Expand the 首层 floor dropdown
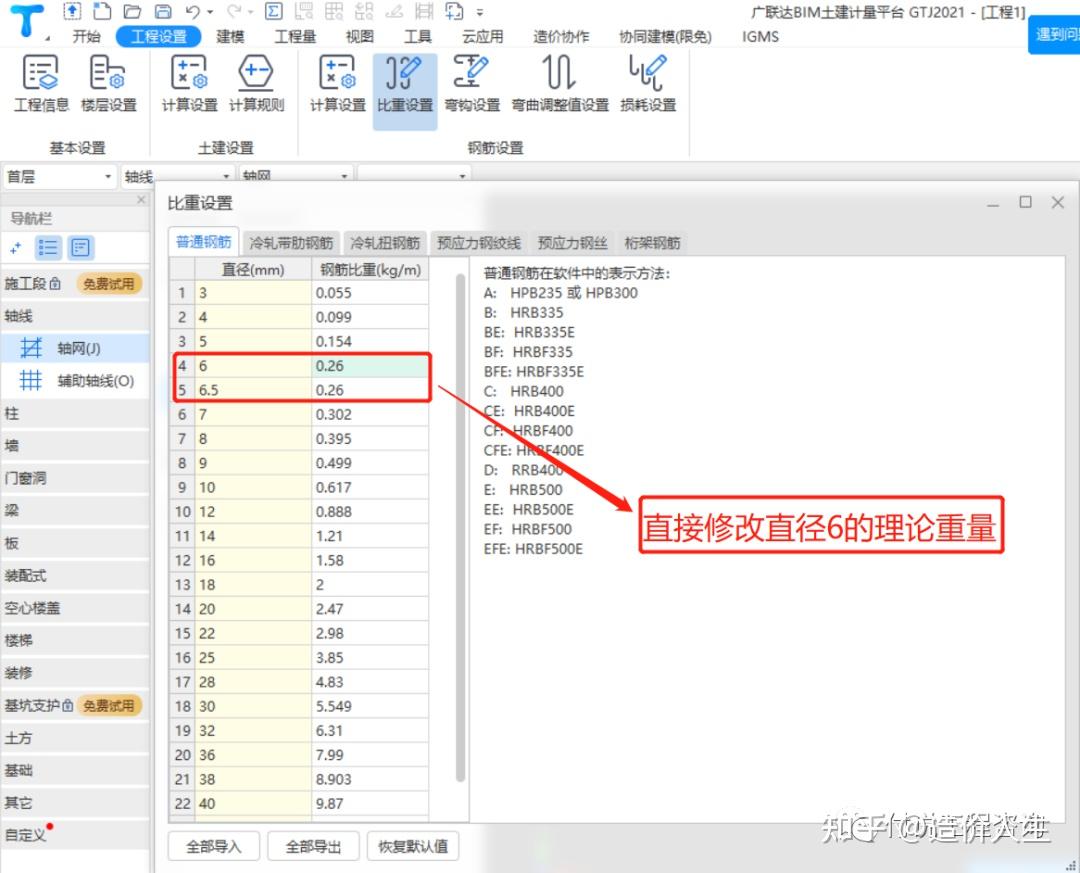Screen dimensions: 1080x873 [x=59, y=177]
